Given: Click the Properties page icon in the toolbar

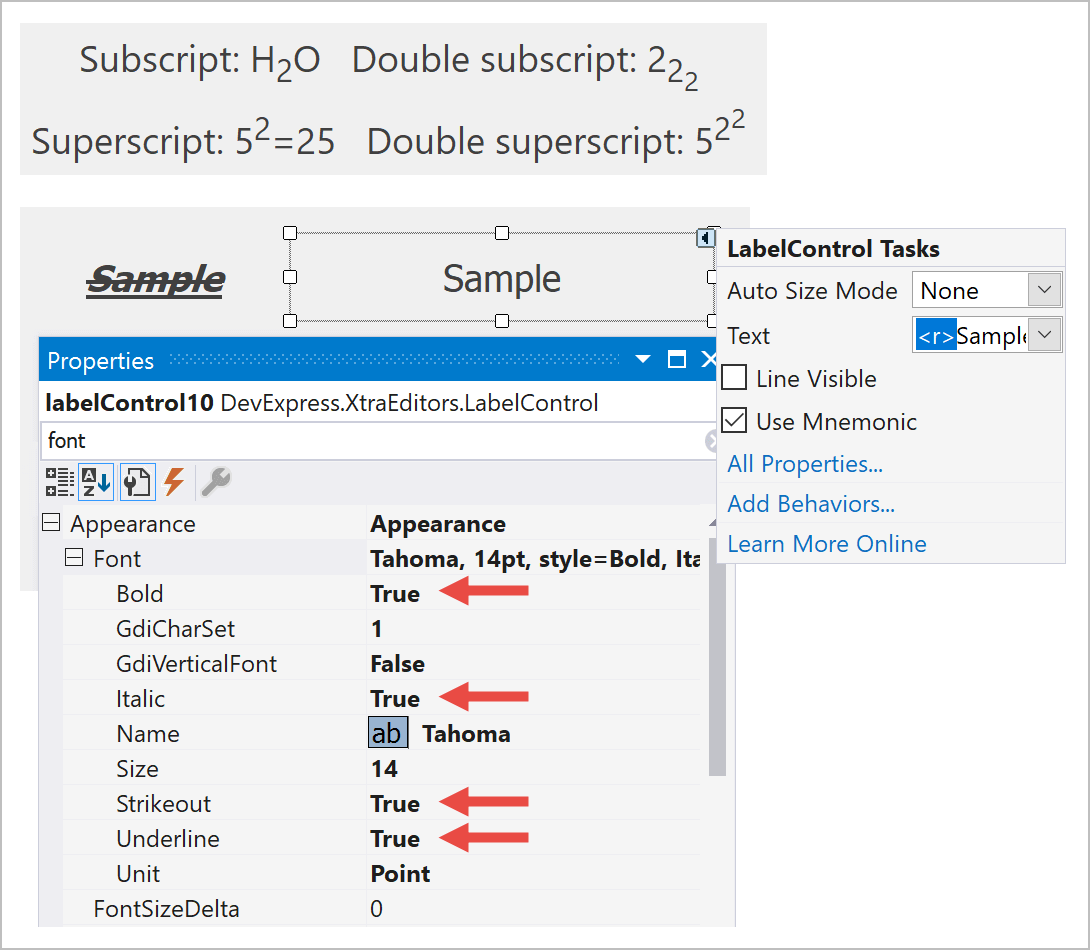Looking at the screenshot, I should click(137, 481).
